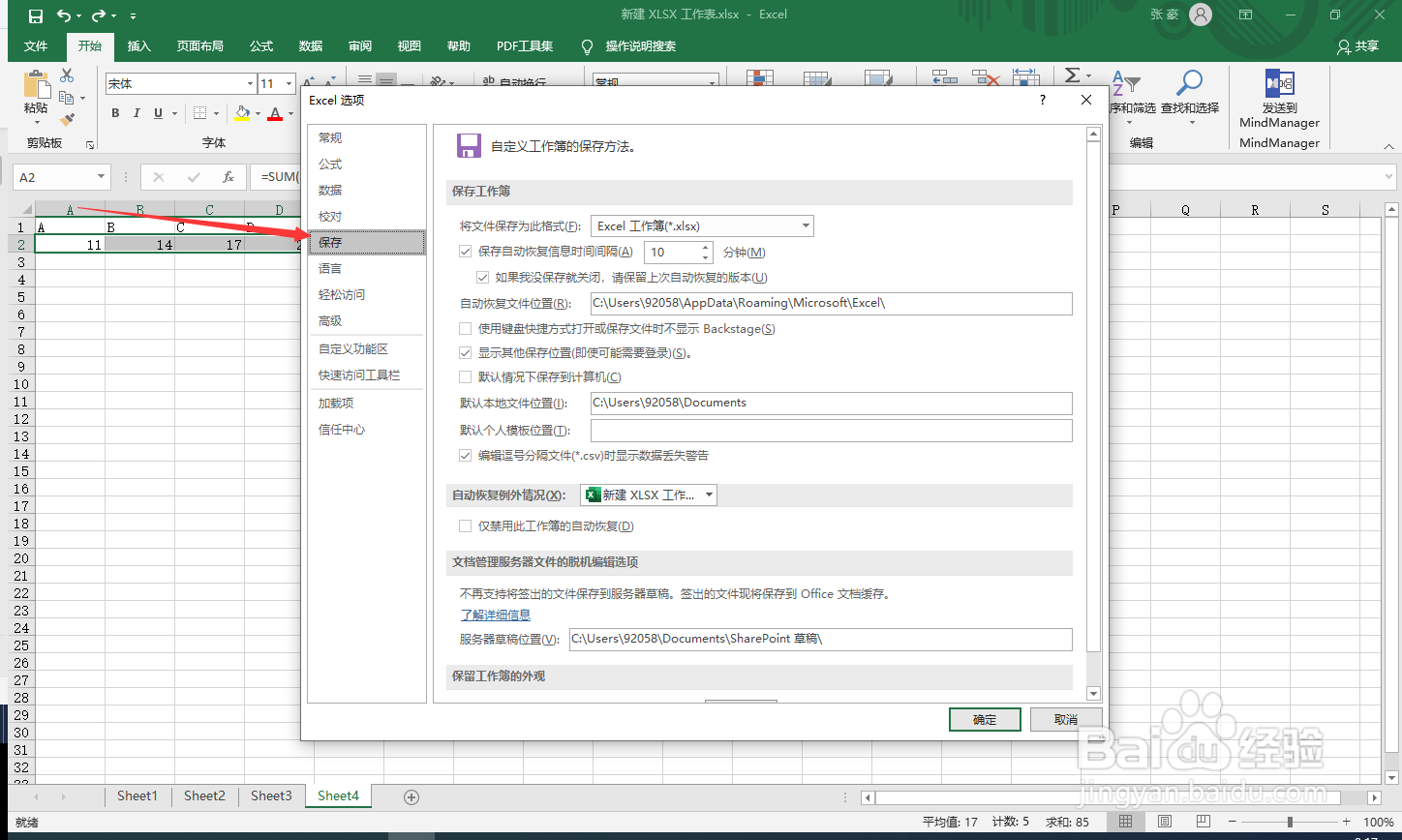Click the AutoSum sigma icon
The width and height of the screenshot is (1402, 840).
tap(1072, 75)
